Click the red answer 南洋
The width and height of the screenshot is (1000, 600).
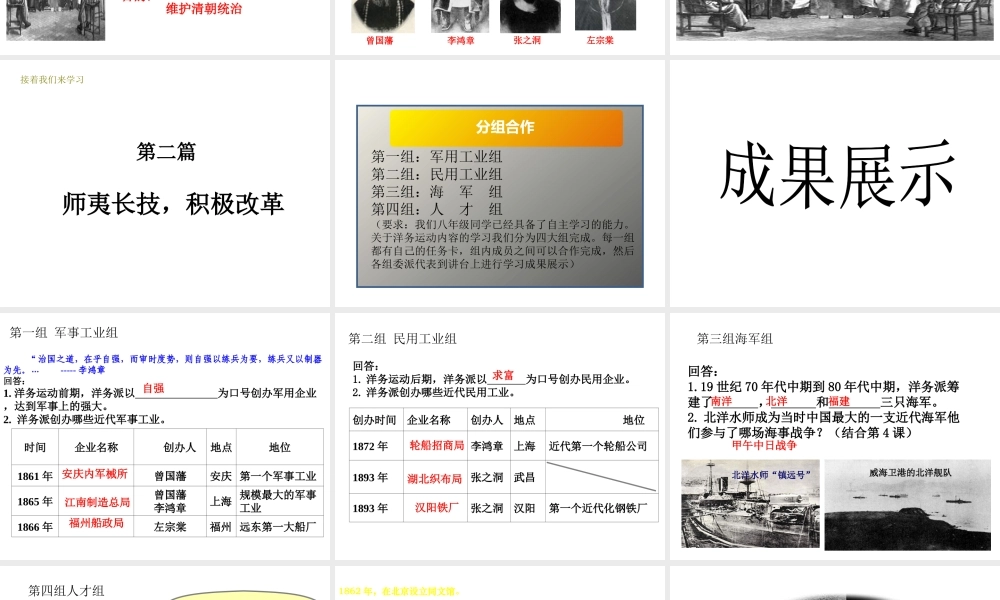click(x=722, y=402)
